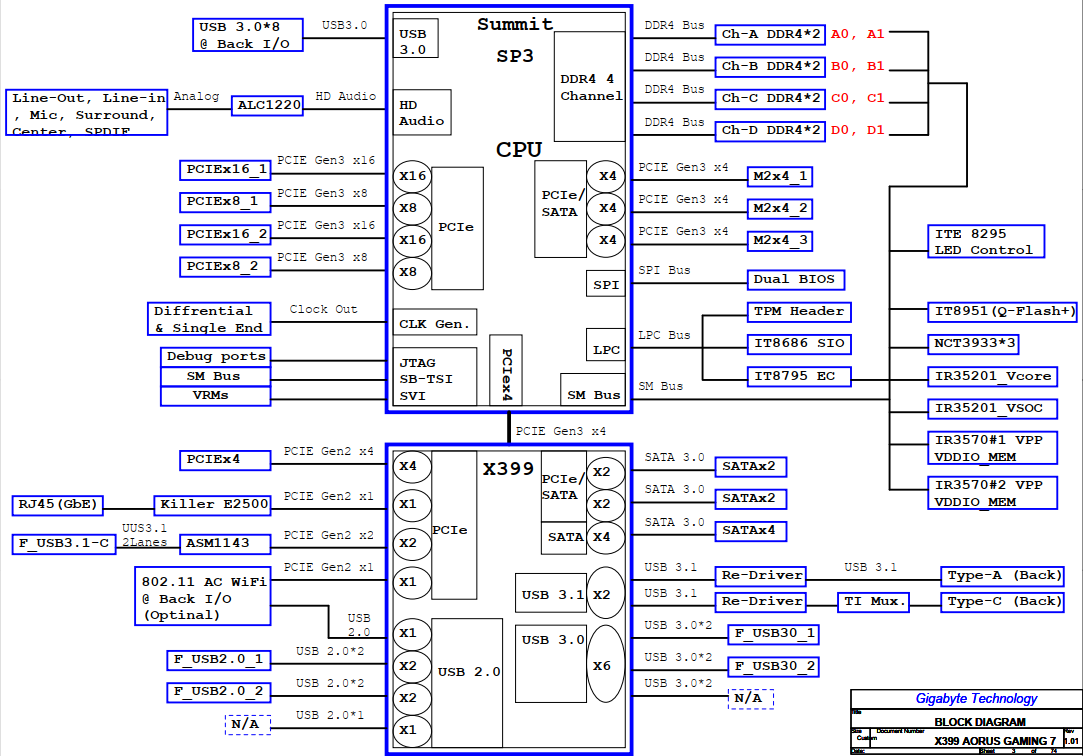Select the SPI block inside CPU

coord(605,283)
